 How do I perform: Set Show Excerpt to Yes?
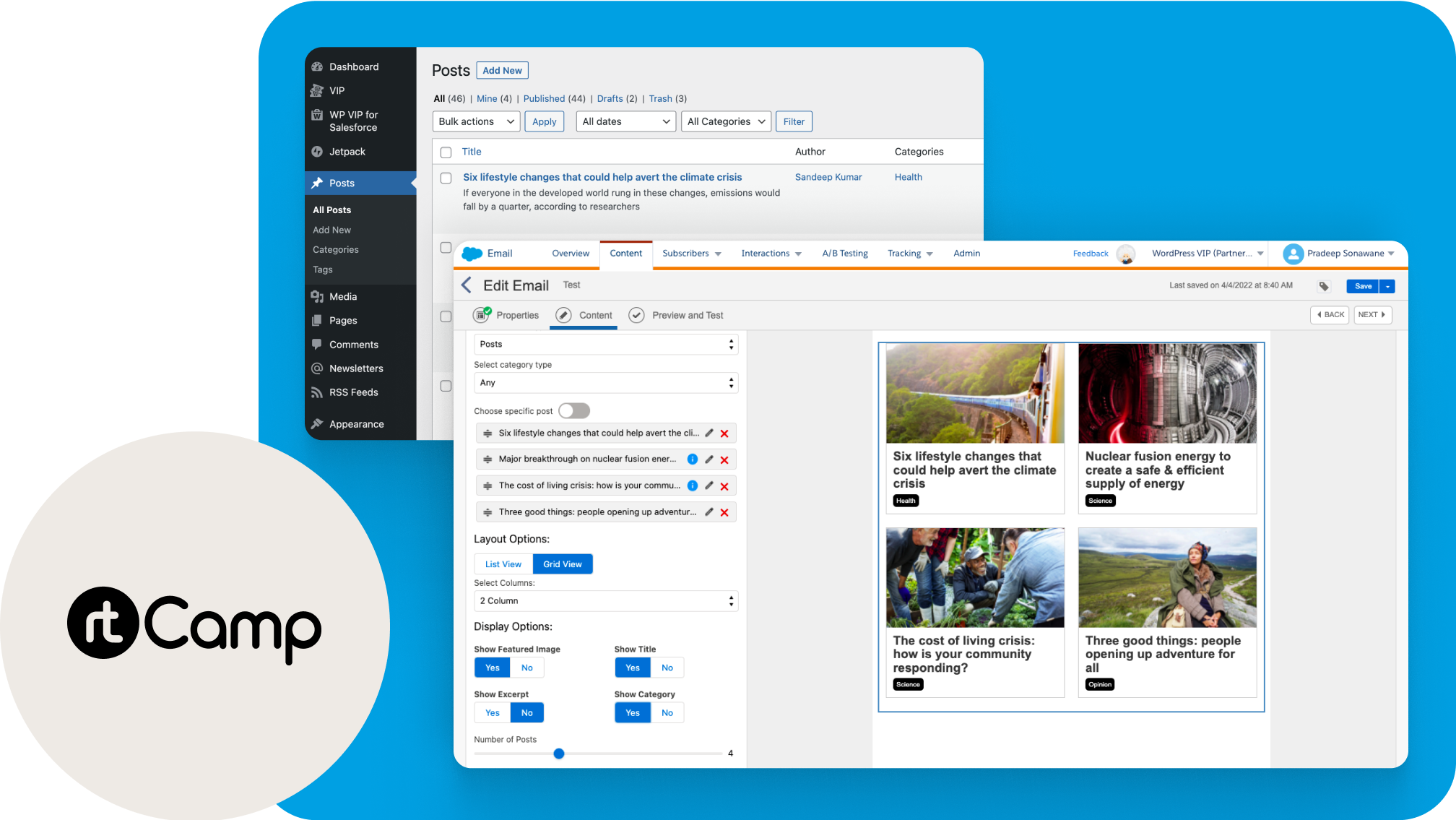[493, 712]
